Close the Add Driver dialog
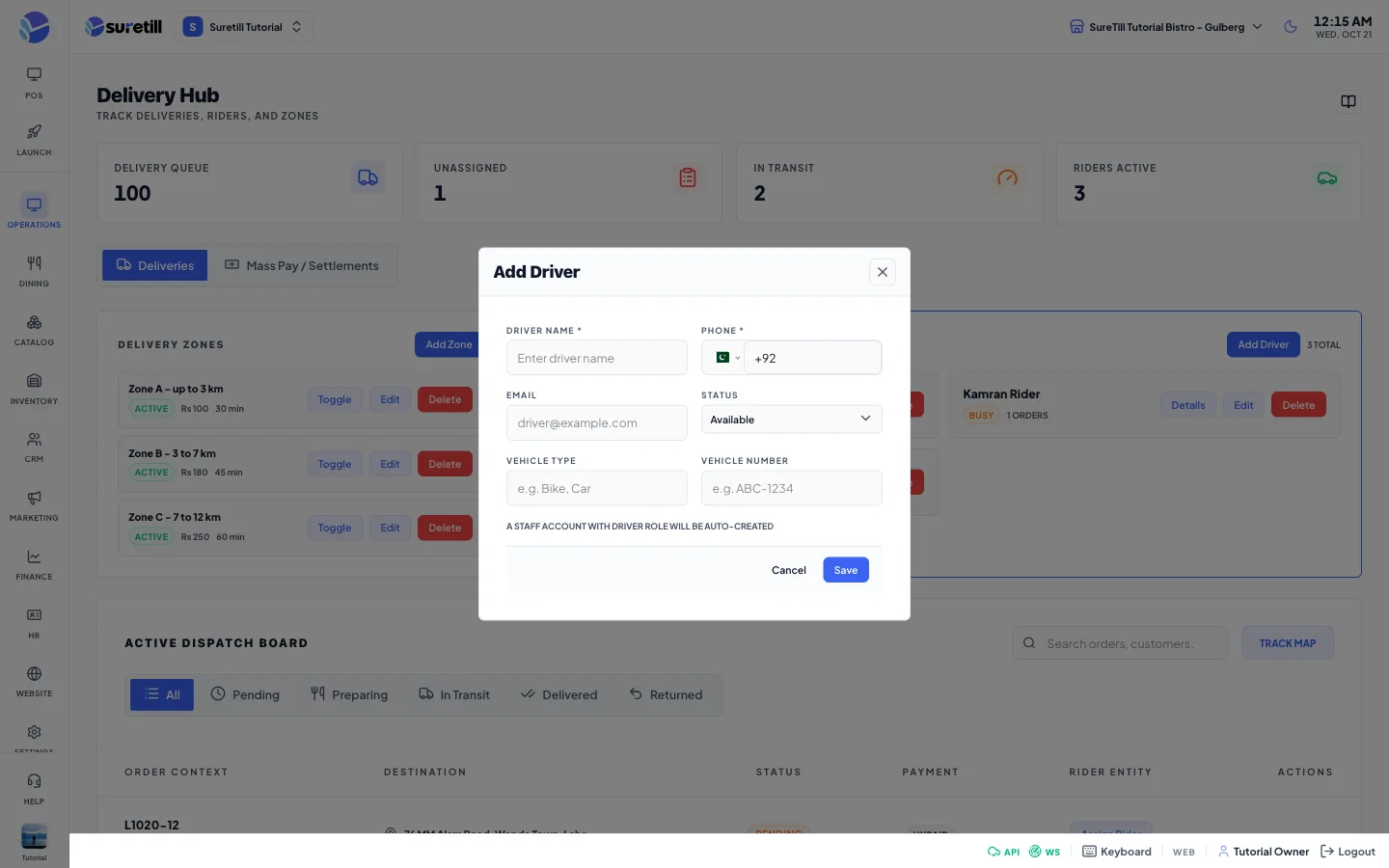1389x868 pixels. point(883,272)
